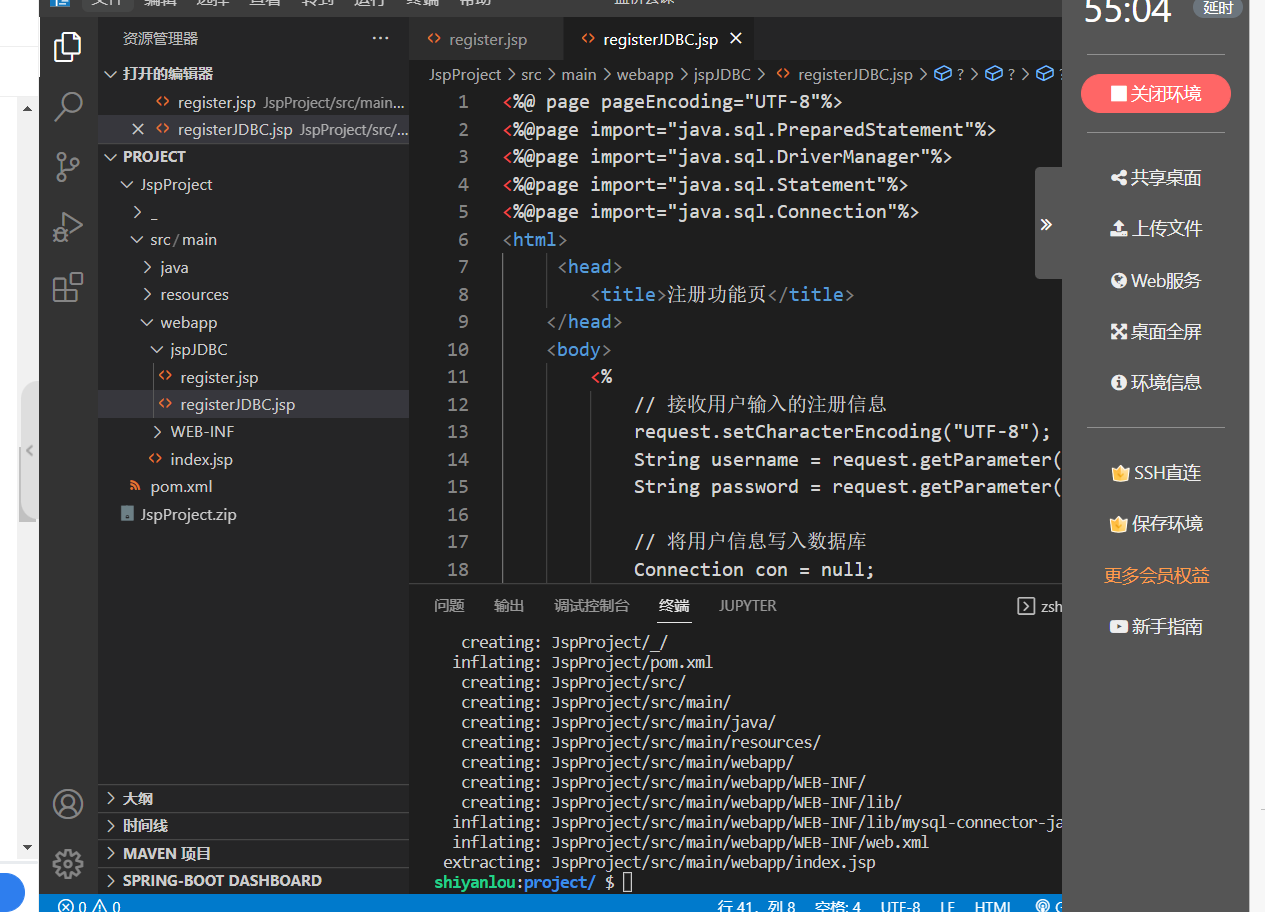Open the Source Control branch icon
1265x912 pixels.
[x=68, y=167]
